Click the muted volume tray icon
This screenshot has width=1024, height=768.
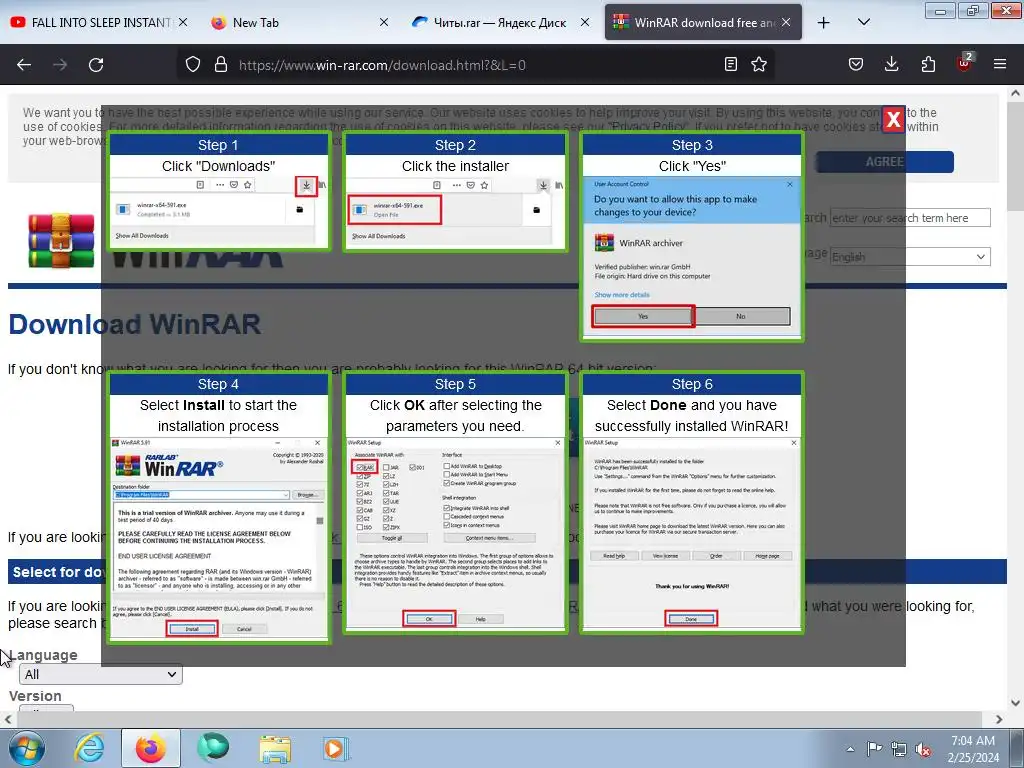923,749
